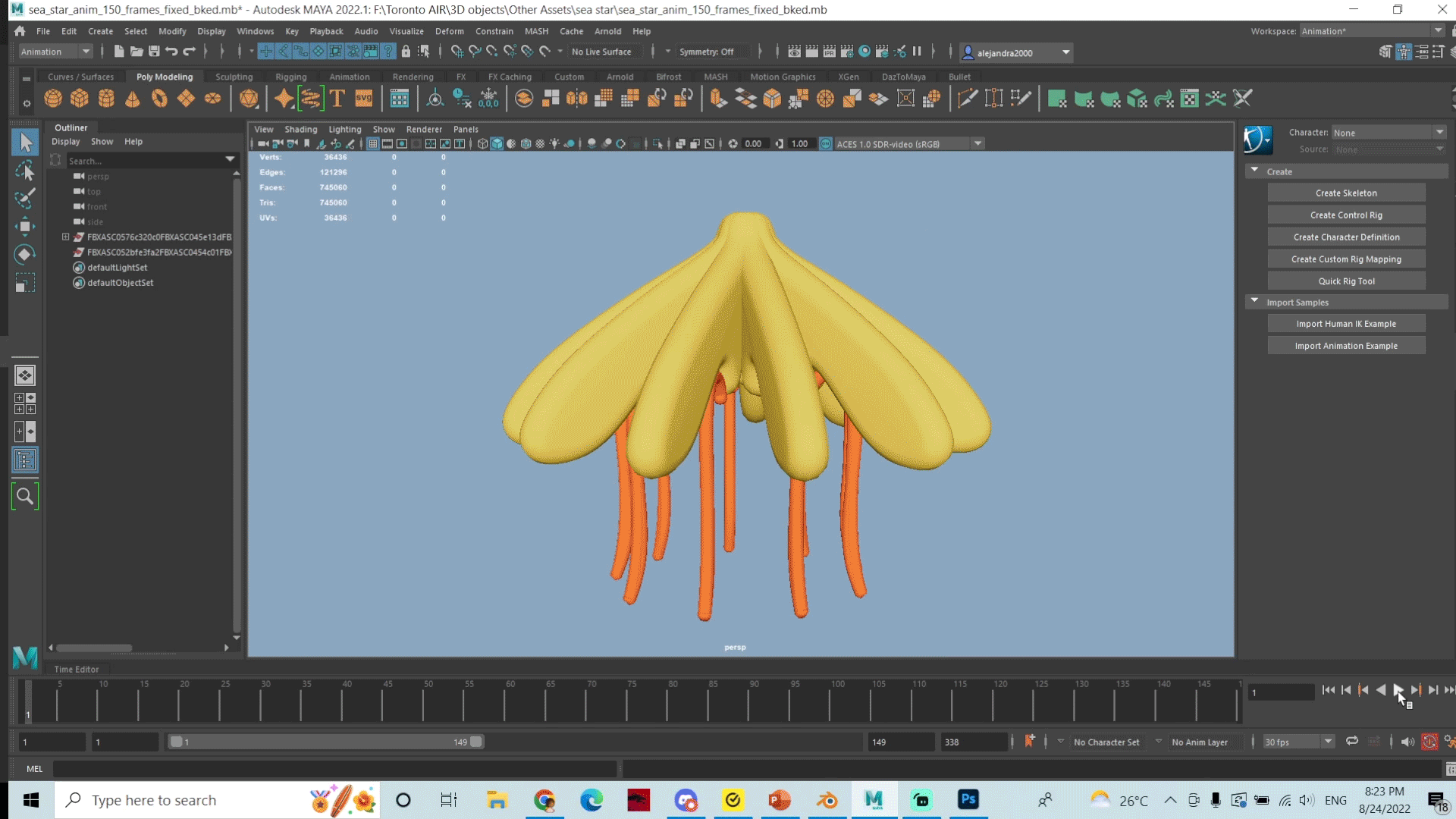Click the Create Skeleton button
1456x819 pixels.
pyautogui.click(x=1346, y=193)
